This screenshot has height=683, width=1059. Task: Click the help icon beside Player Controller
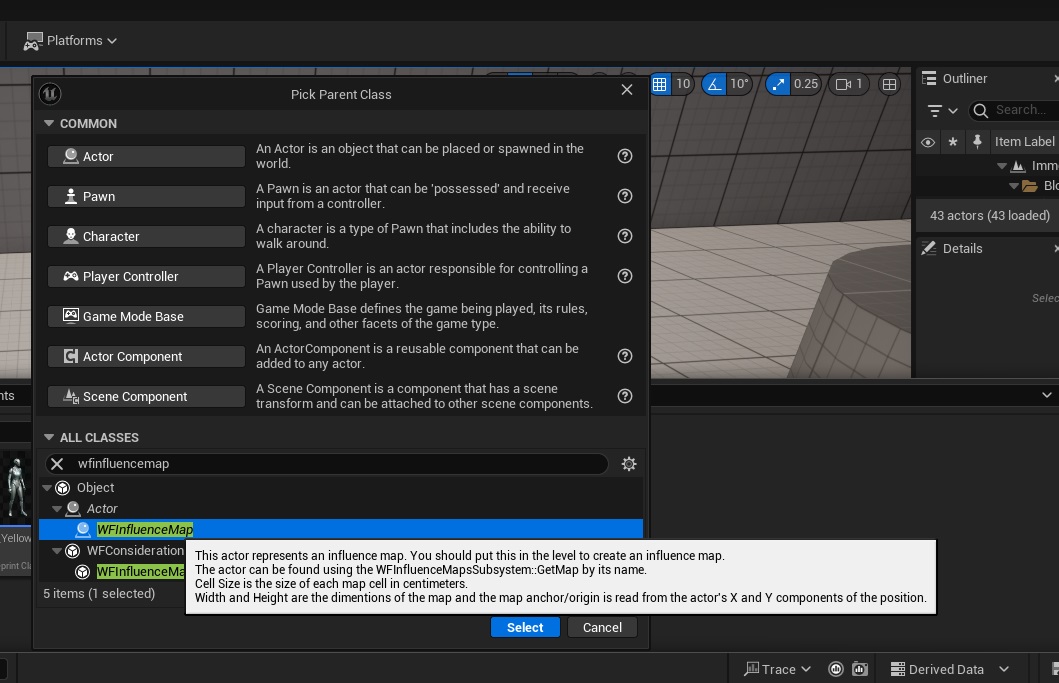[x=625, y=276]
